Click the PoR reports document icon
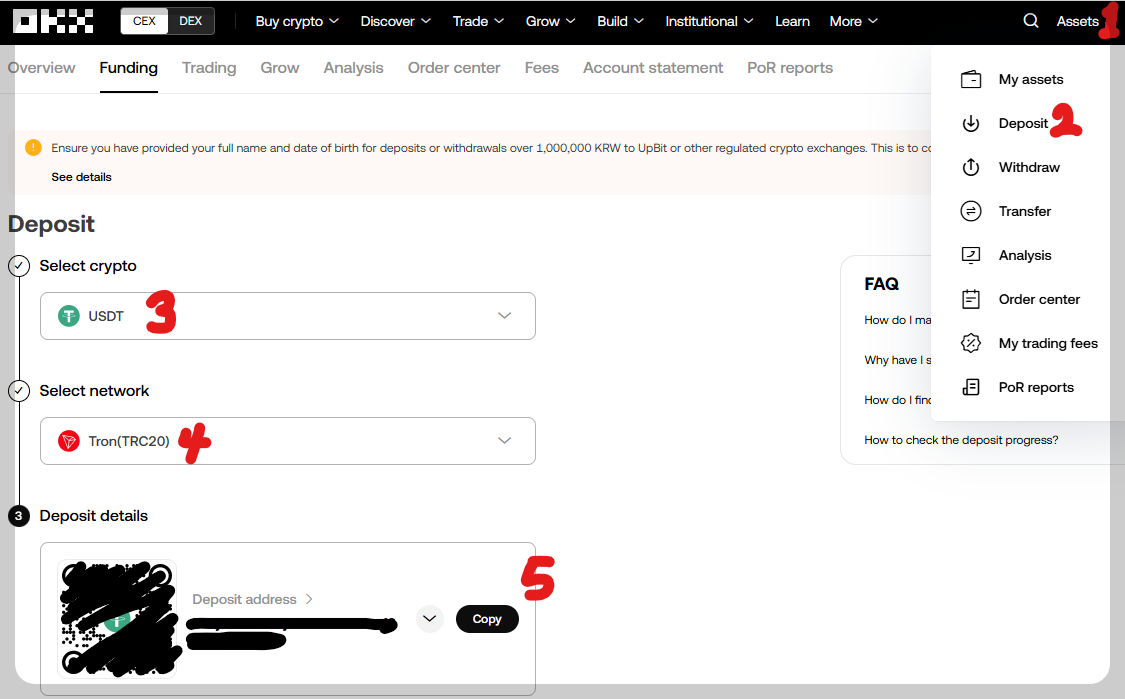The image size is (1125, 699). (971, 388)
